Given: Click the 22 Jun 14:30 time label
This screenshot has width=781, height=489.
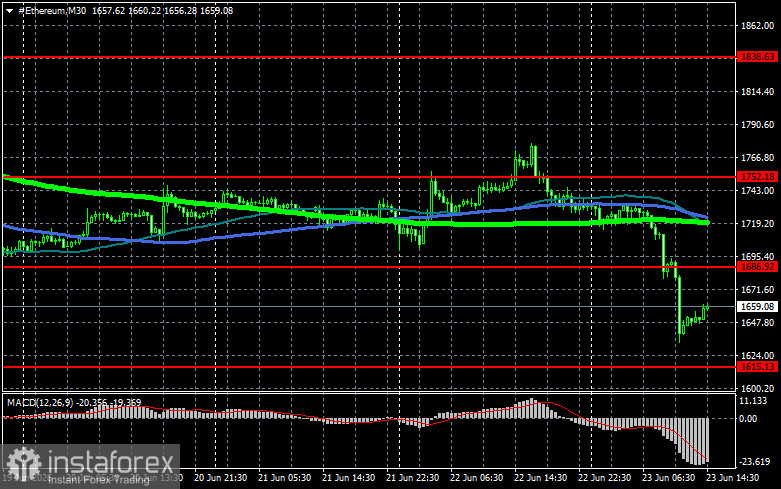Looking at the screenshot, I should [540, 478].
